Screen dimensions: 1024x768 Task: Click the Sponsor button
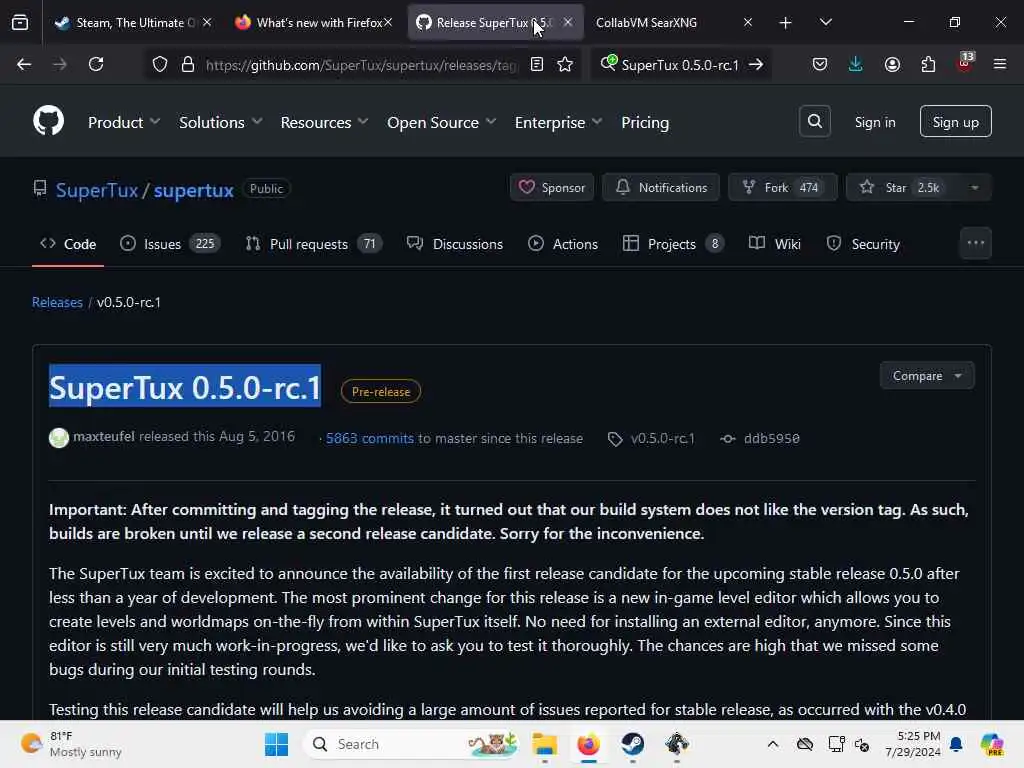point(552,188)
